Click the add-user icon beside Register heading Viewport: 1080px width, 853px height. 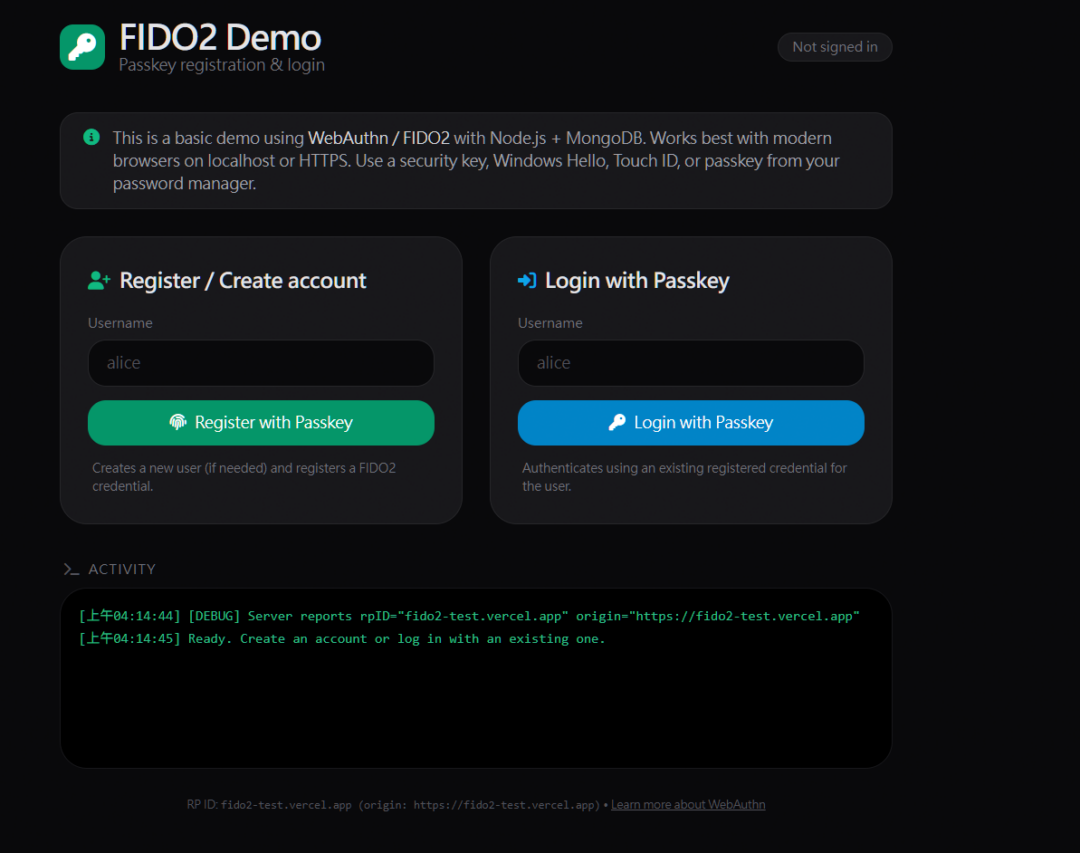click(x=99, y=280)
